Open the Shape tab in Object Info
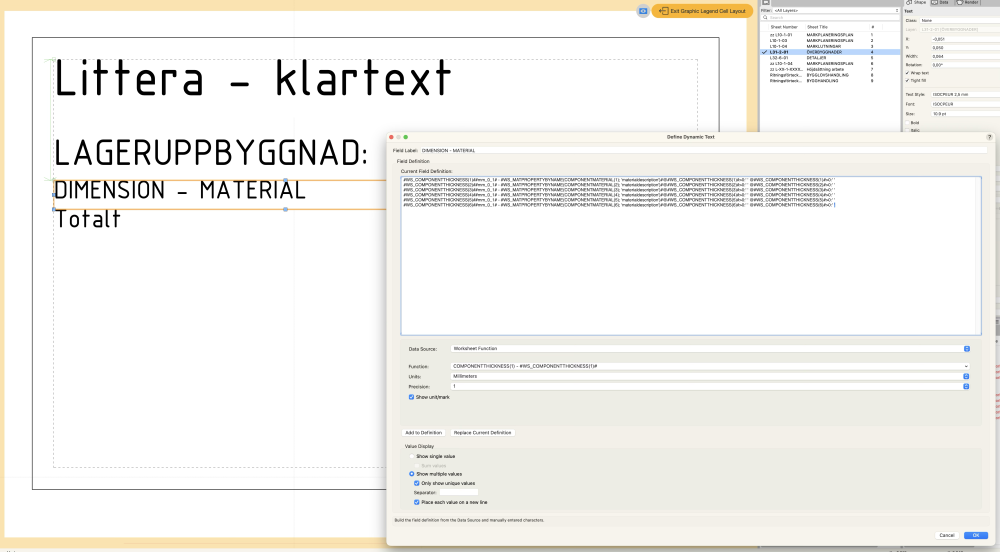Viewport: 1000px width, 552px height. 917,2
